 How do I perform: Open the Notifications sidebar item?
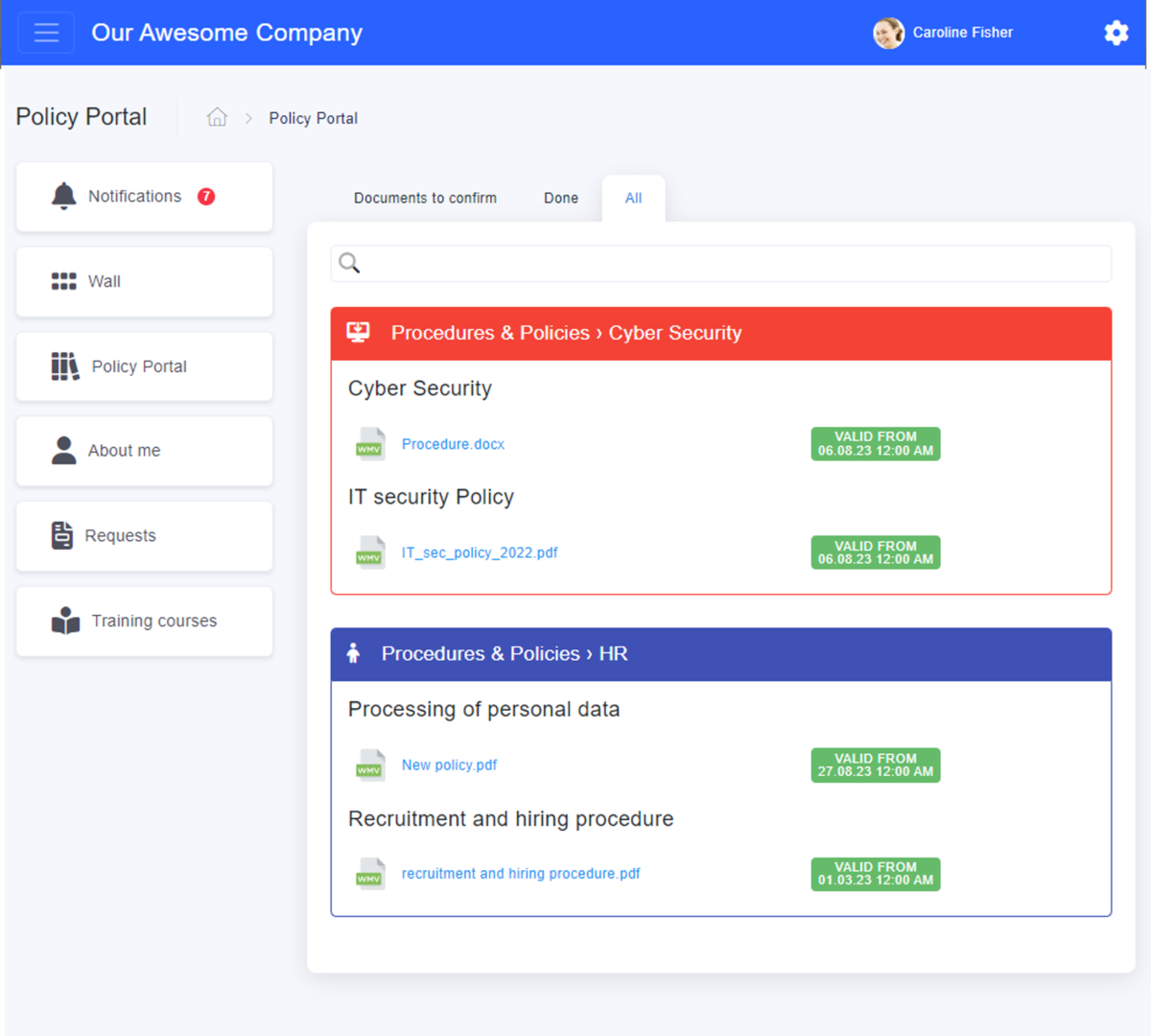pyautogui.click(x=144, y=197)
